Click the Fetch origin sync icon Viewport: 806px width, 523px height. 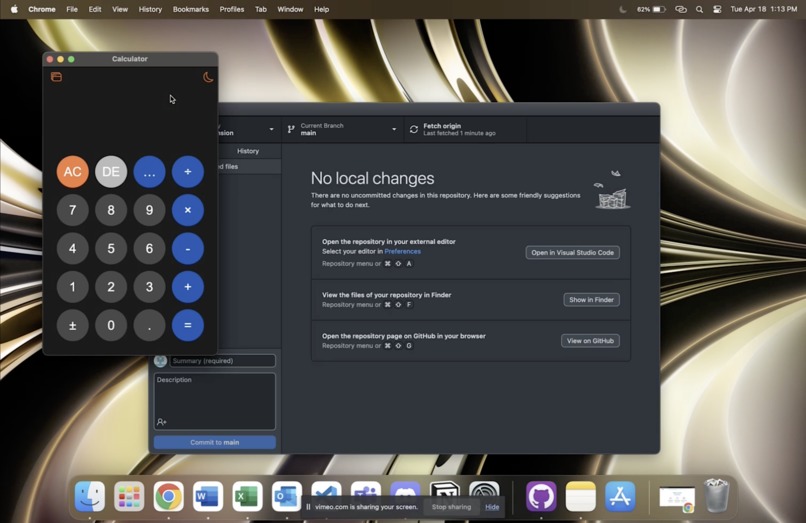click(414, 130)
